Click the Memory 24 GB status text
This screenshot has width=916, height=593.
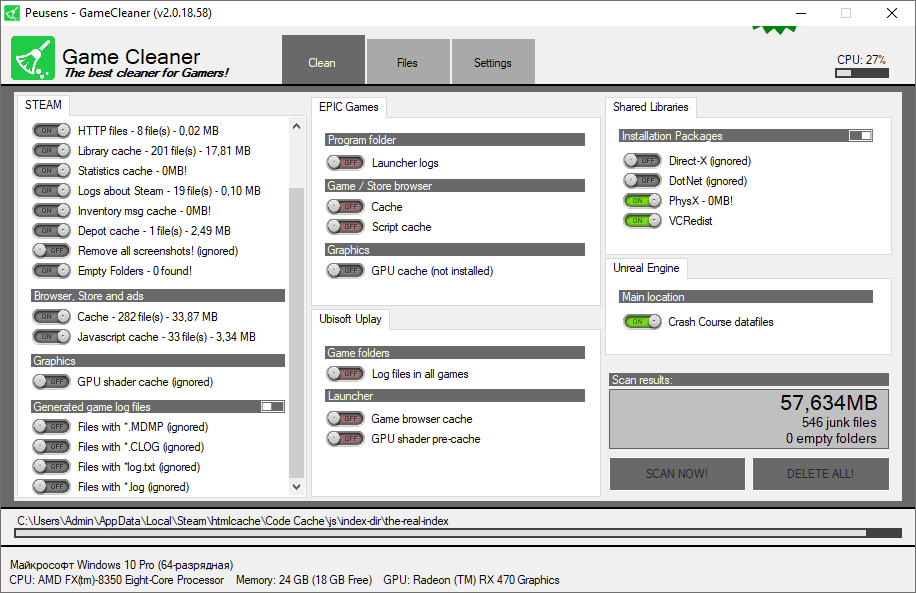pyautogui.click(x=304, y=580)
